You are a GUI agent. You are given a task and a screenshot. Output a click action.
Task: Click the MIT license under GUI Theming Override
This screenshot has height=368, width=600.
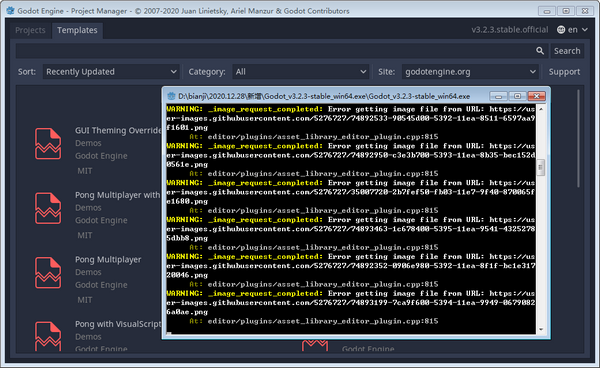[85, 171]
